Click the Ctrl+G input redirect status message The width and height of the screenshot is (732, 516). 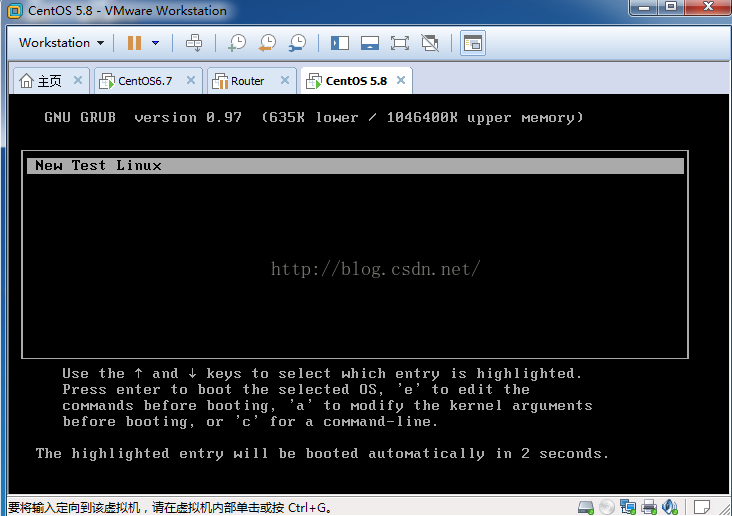(x=170, y=507)
